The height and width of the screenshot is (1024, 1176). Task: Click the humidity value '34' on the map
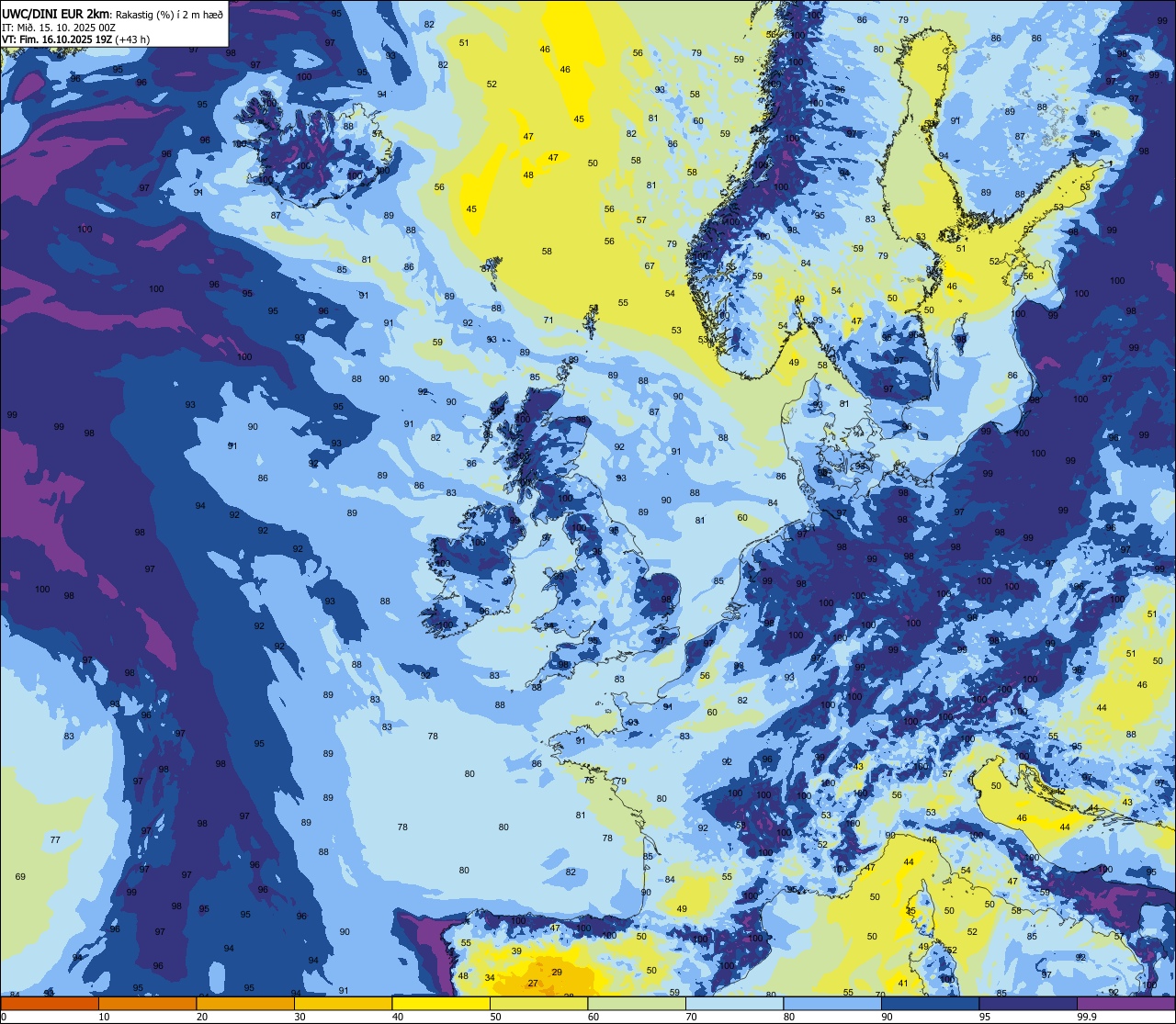tap(490, 978)
